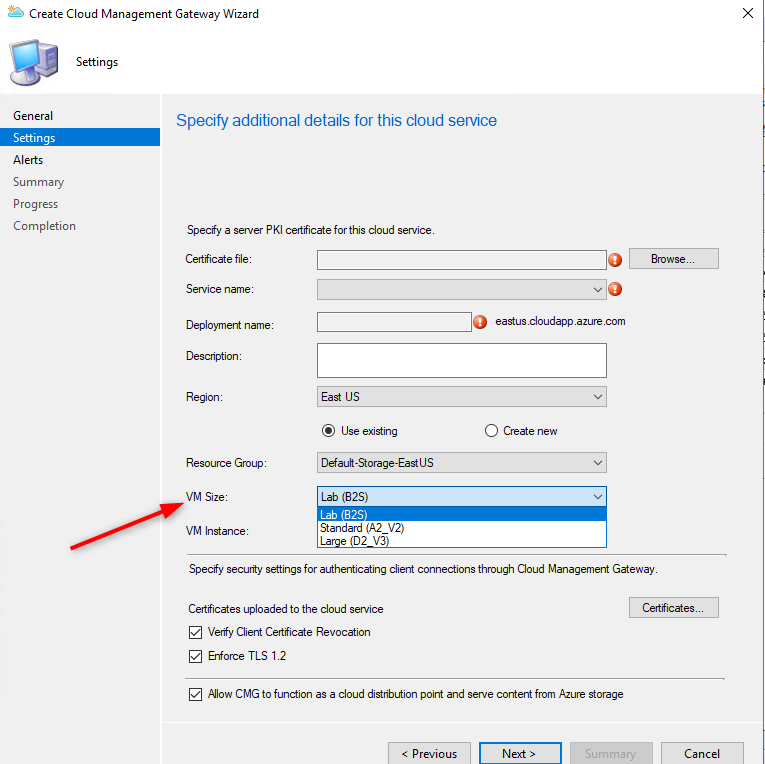Choose Standard (A2_V2) from VM Size list
765x764 pixels.
tap(362, 528)
